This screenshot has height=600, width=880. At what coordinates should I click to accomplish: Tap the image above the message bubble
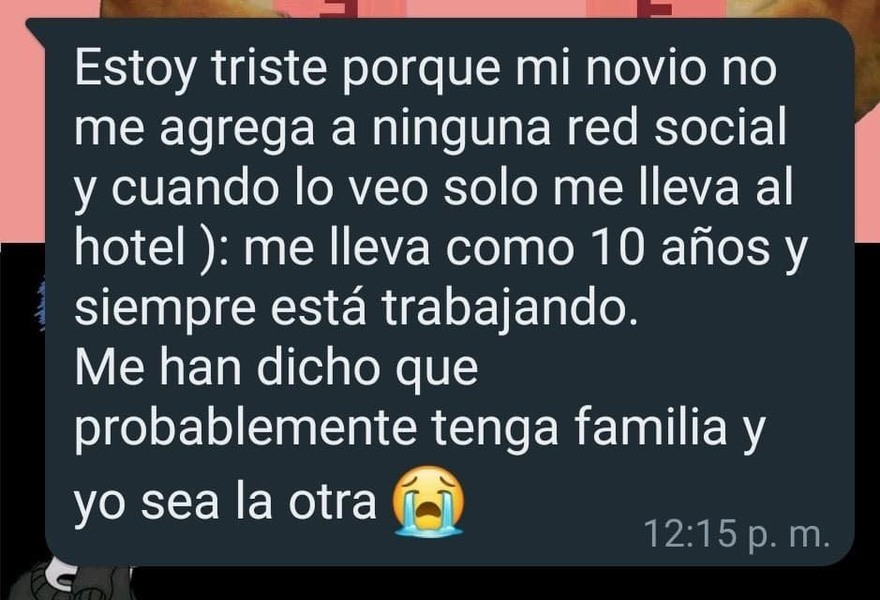(x=440, y=8)
